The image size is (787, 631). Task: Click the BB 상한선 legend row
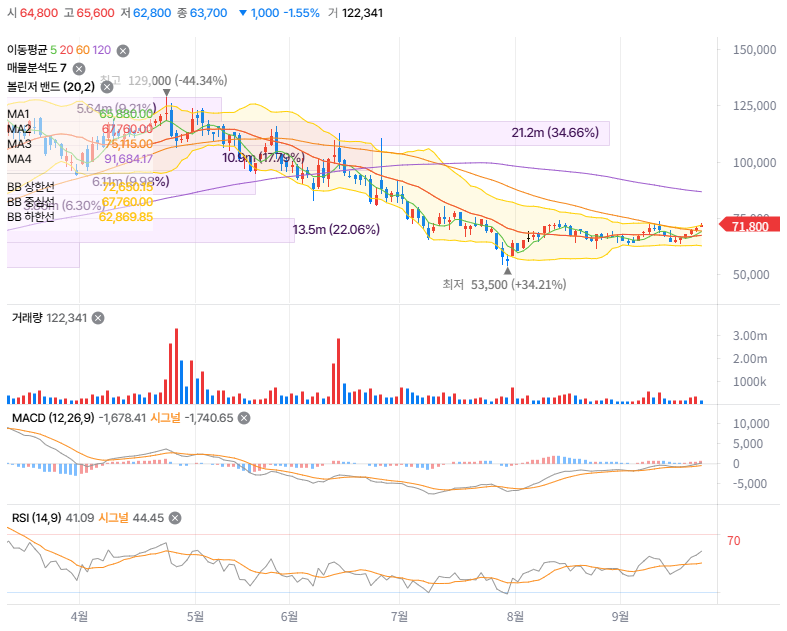click(x=80, y=187)
